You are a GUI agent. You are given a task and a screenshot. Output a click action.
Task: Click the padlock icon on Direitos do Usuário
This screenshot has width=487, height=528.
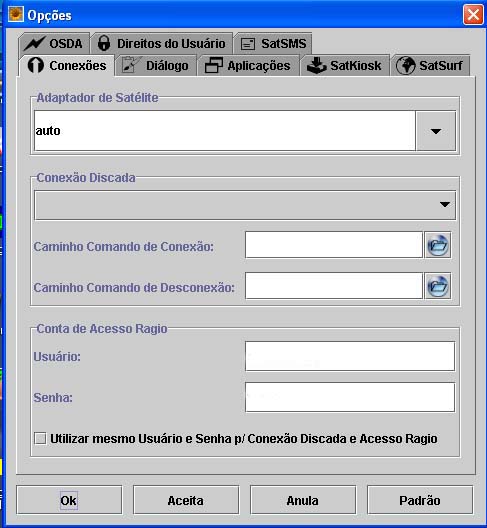click(104, 43)
